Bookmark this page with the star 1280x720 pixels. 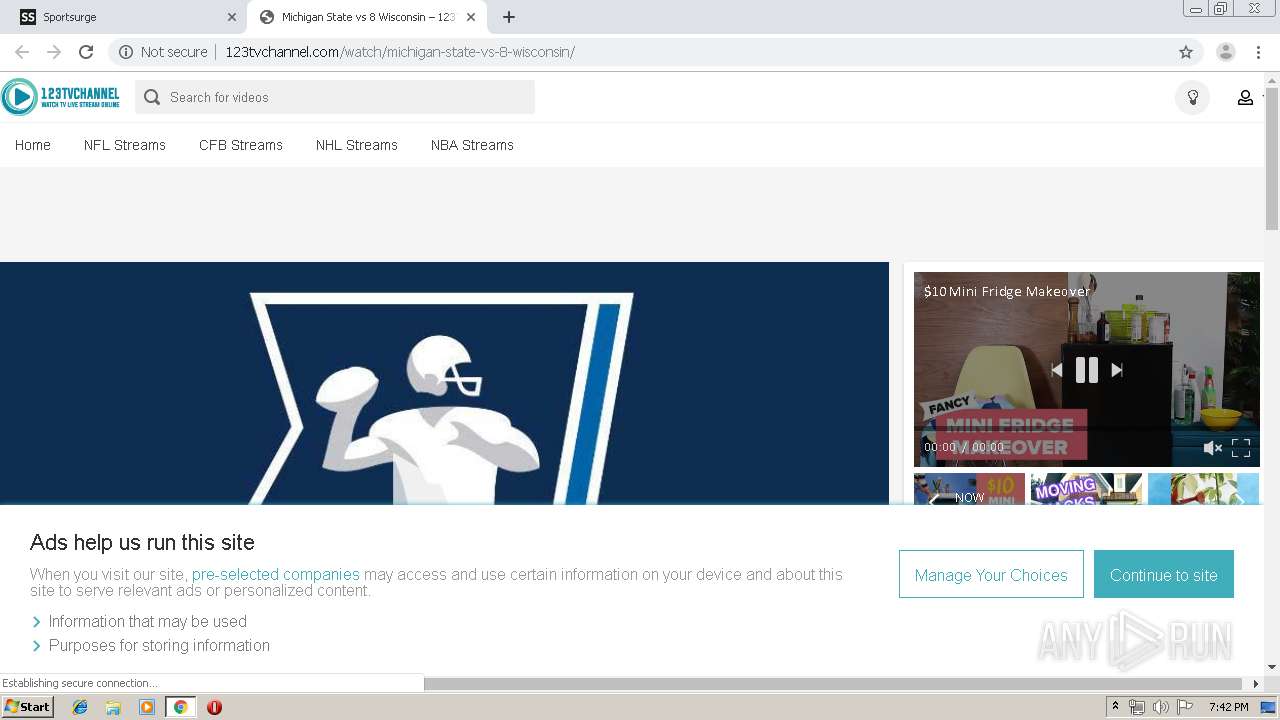(1186, 52)
